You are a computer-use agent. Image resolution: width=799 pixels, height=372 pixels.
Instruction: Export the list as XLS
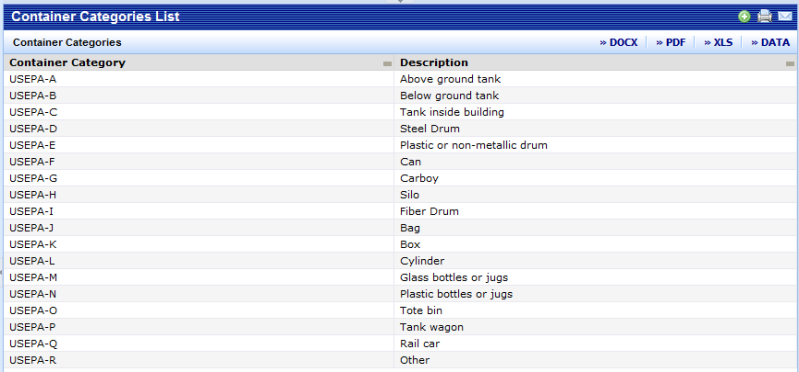(x=718, y=43)
